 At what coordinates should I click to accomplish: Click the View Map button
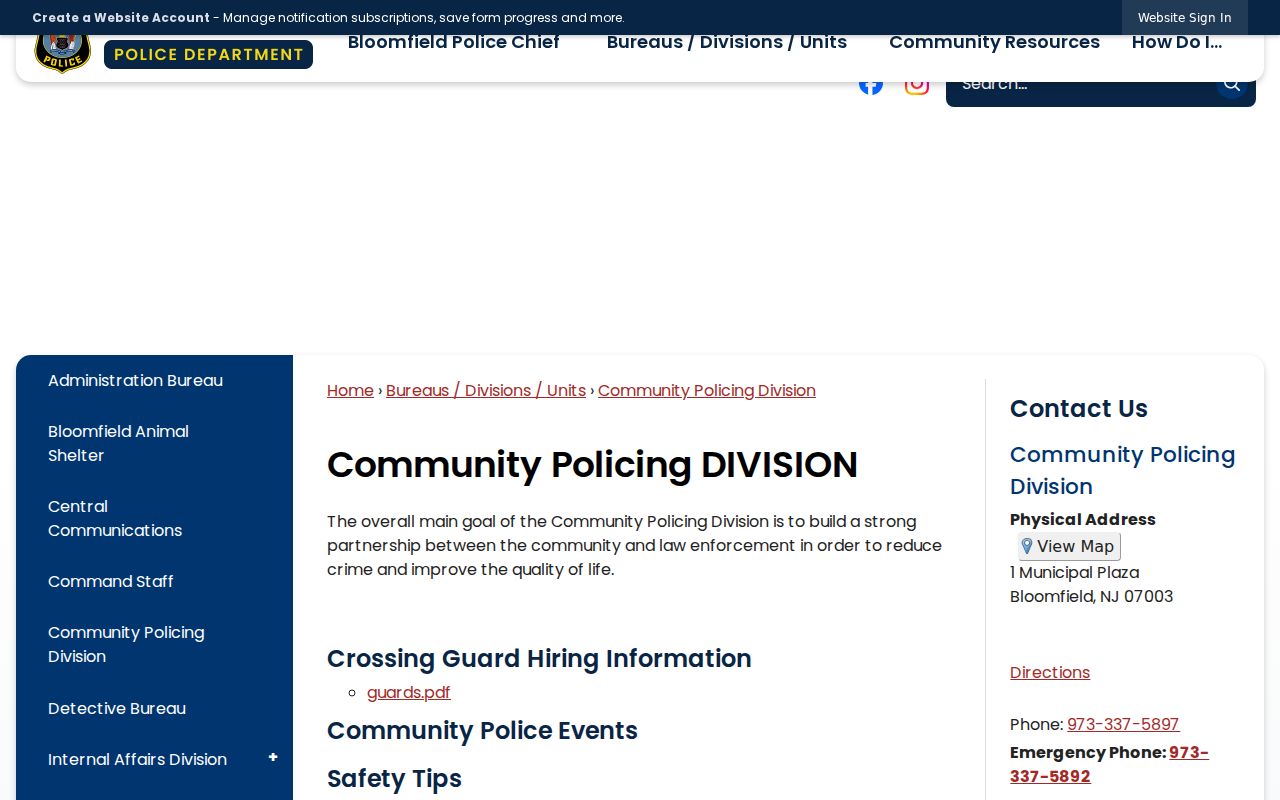1069,546
